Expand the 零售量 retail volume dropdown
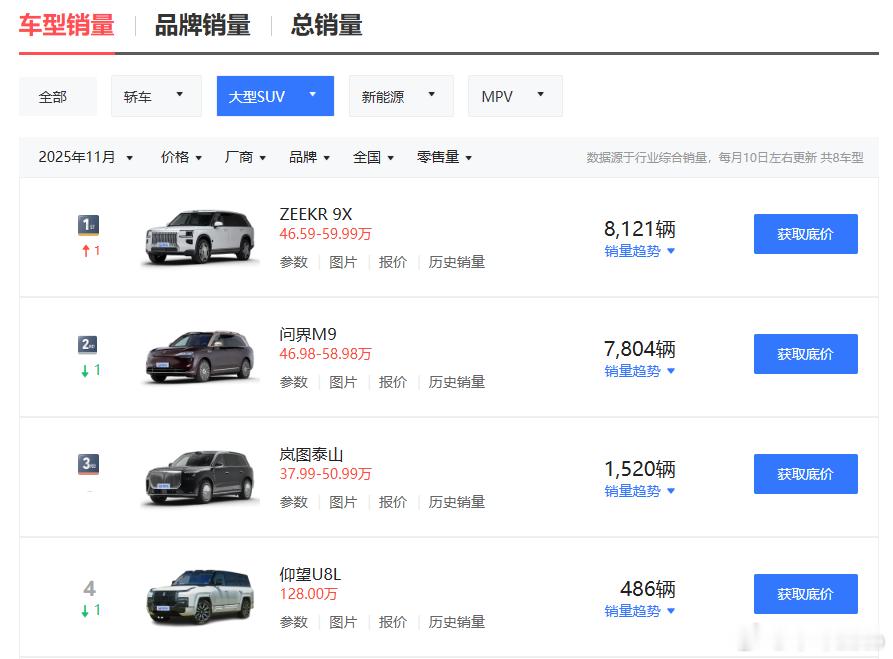The image size is (893, 659). [443, 157]
